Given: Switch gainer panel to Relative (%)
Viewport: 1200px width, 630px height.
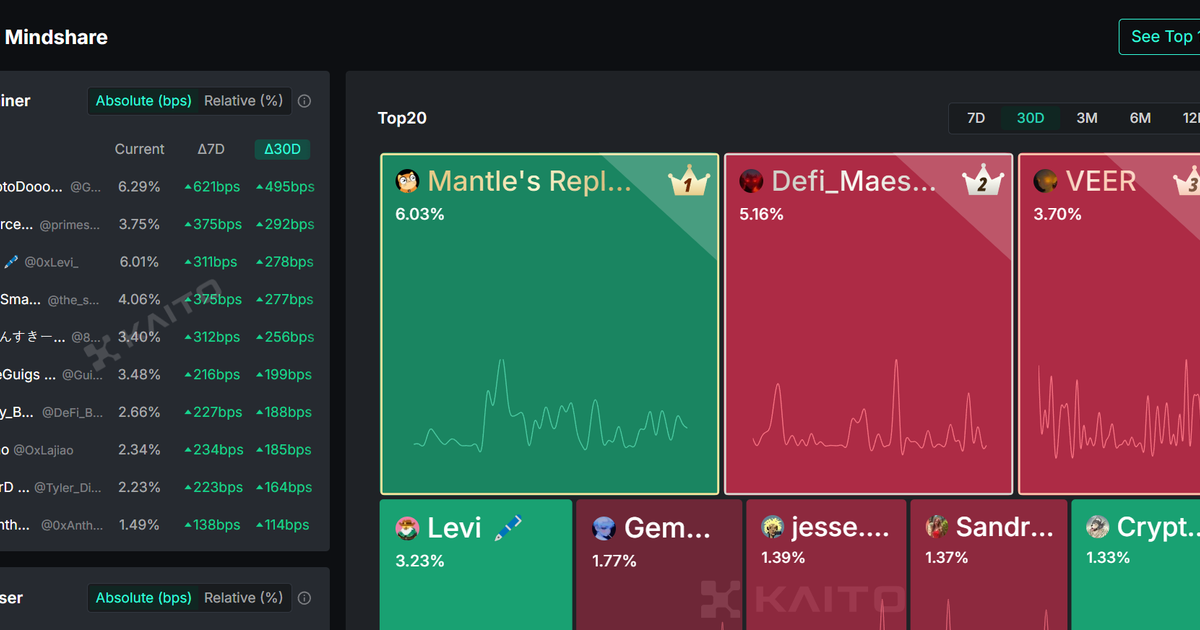Looking at the screenshot, I should click(244, 101).
